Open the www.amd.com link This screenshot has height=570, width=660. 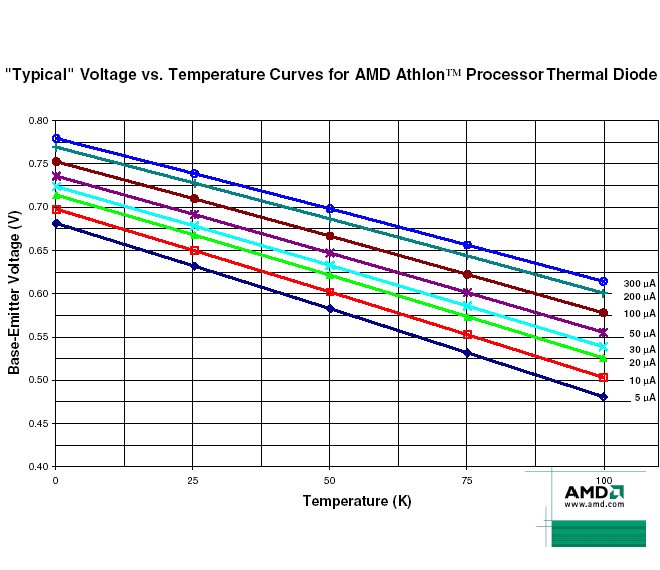tap(594, 504)
